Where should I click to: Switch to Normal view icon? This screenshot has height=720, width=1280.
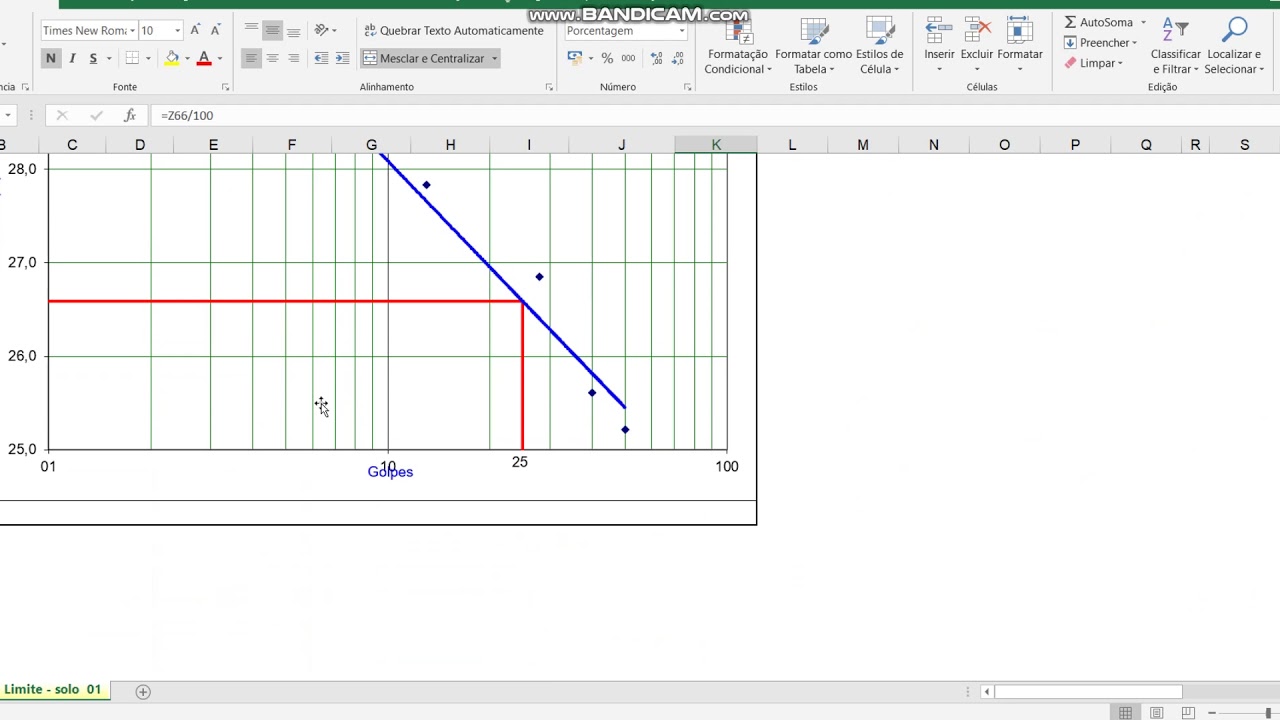click(1125, 713)
